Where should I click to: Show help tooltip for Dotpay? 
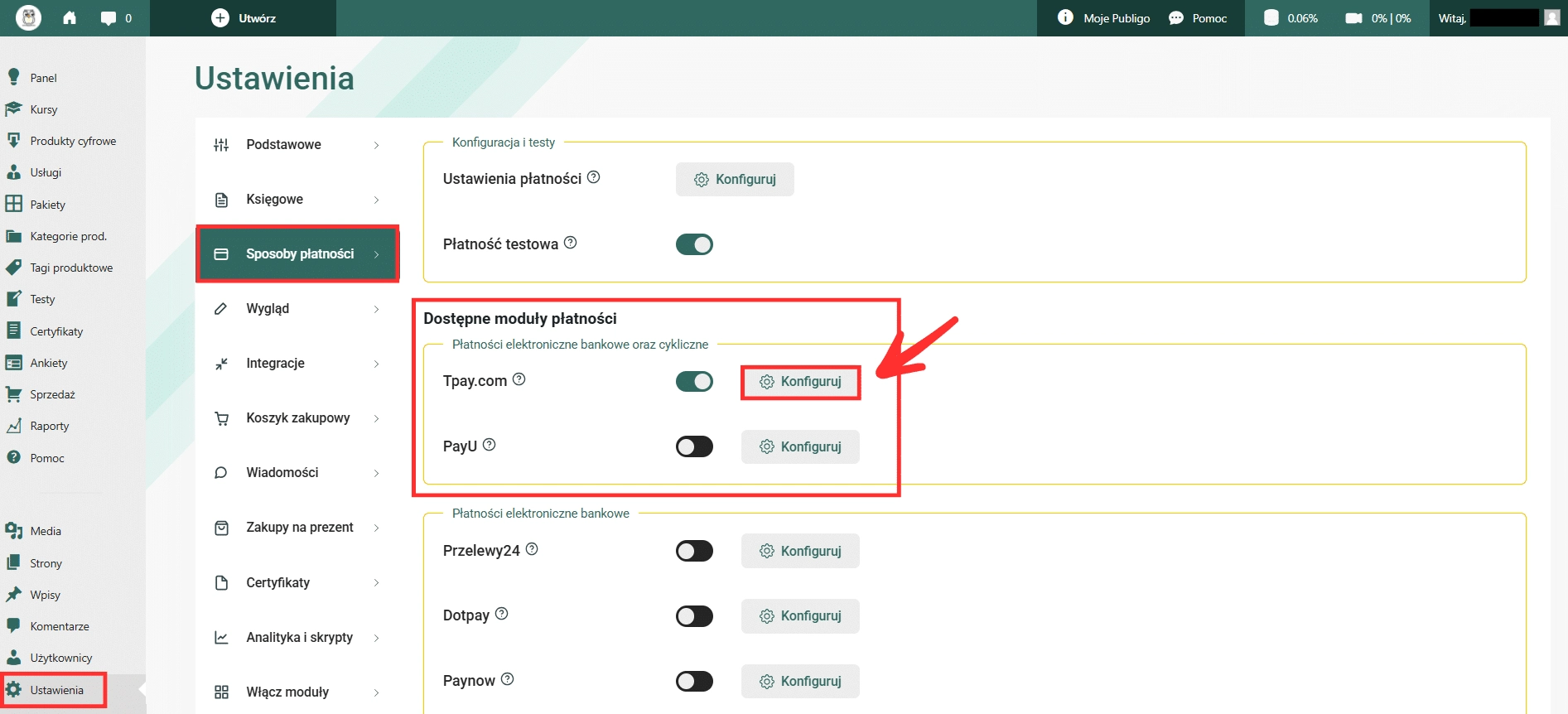click(x=502, y=614)
